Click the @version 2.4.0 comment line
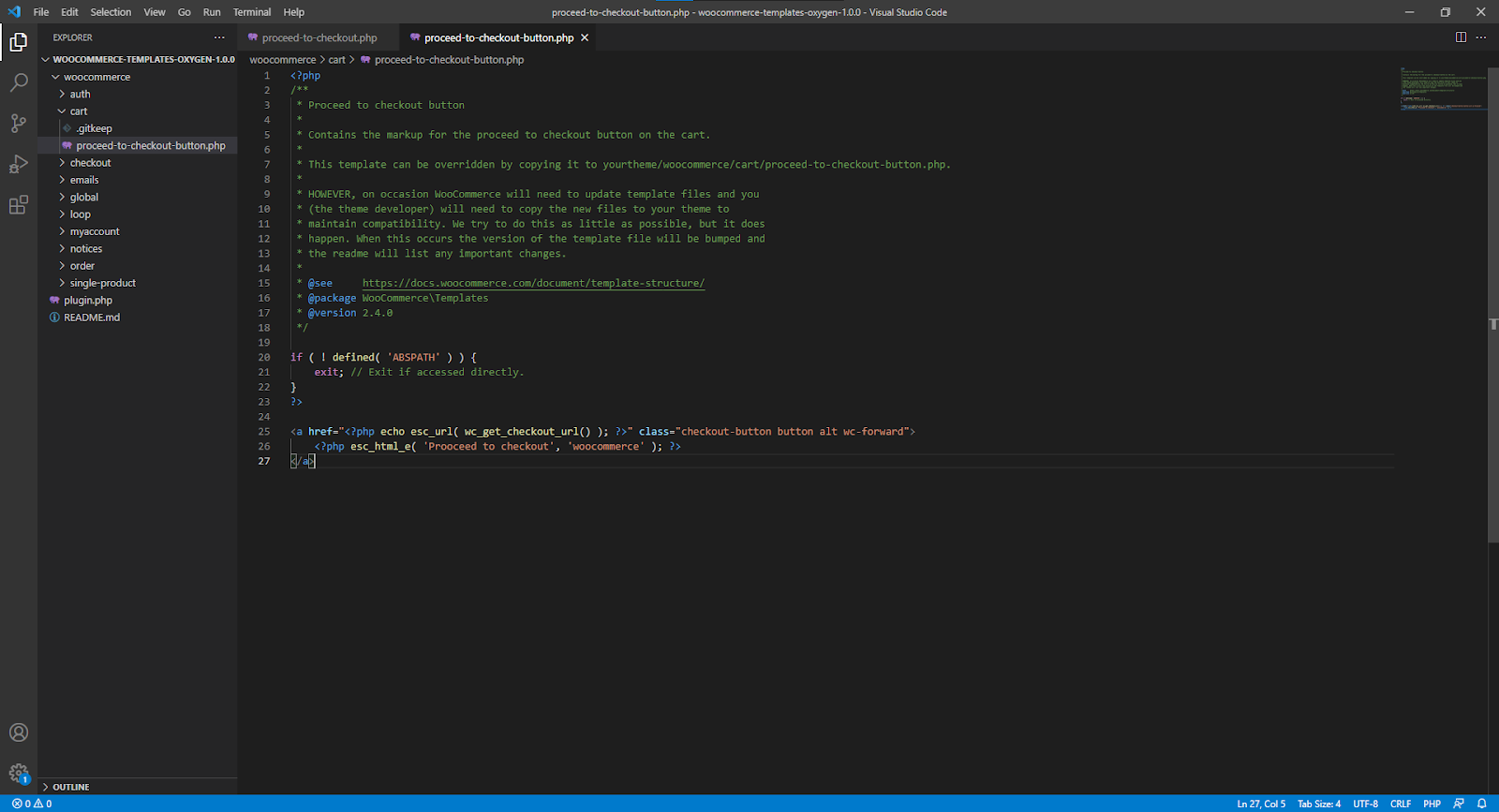The height and width of the screenshot is (812, 1499). coord(345,313)
